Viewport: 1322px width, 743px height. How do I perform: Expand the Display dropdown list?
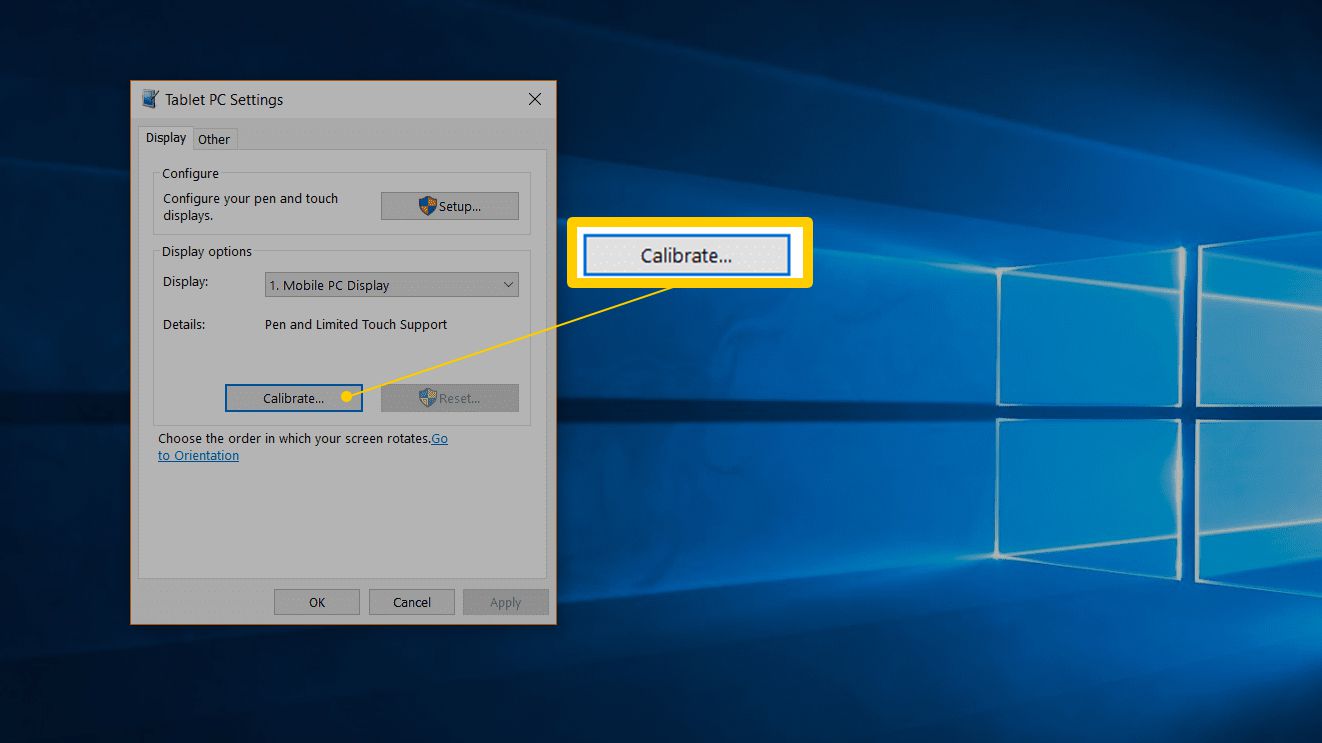tap(391, 285)
